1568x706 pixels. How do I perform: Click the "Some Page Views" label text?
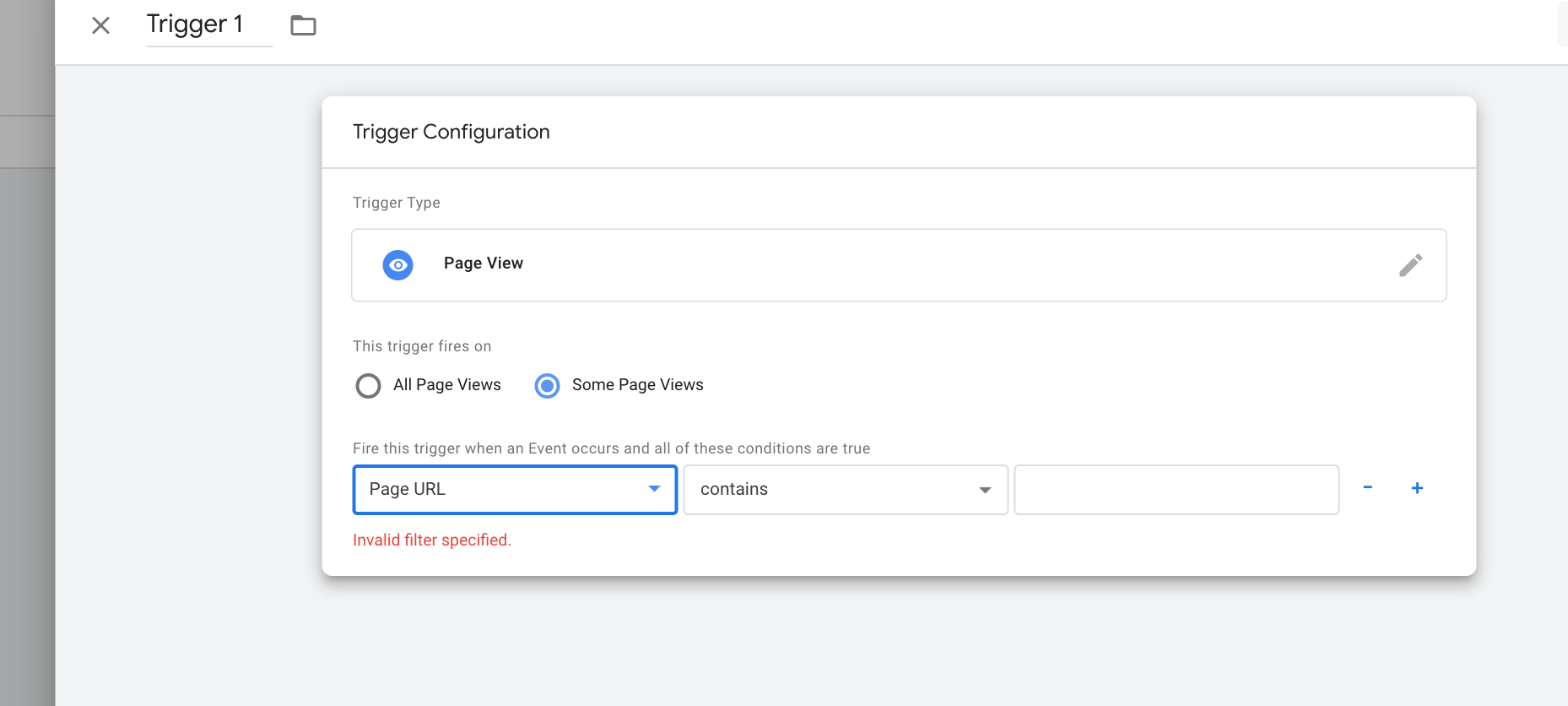tap(637, 385)
